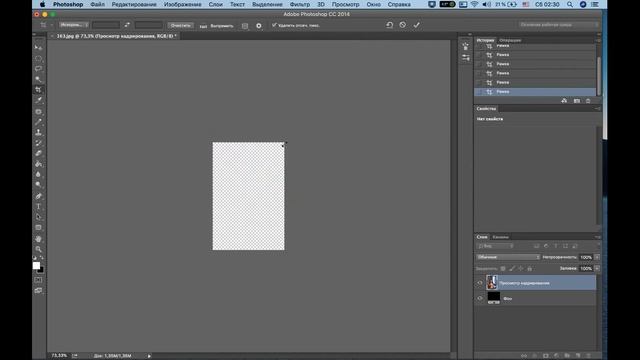The width and height of the screenshot is (640, 360).
Task: Switch to the 'Операции' tab
Action: pyautogui.click(x=510, y=40)
